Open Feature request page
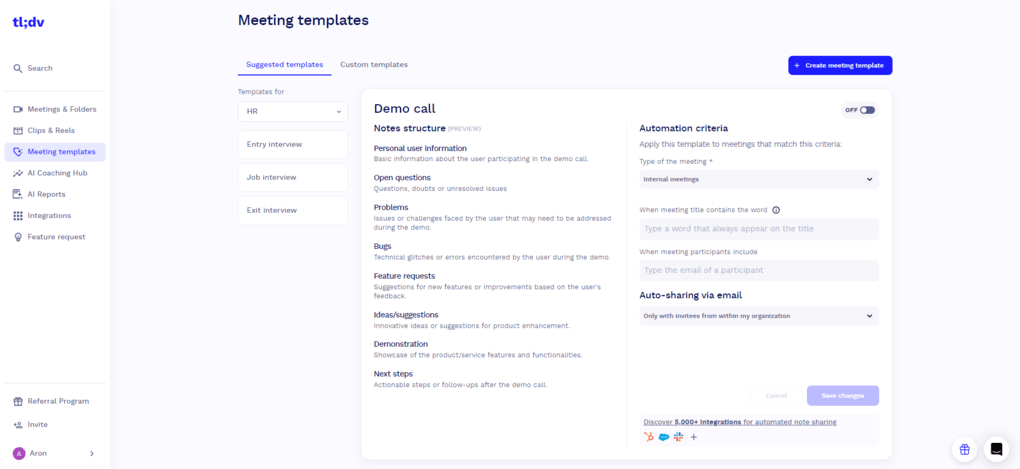Screen dimensions: 1020x469 [55, 237]
